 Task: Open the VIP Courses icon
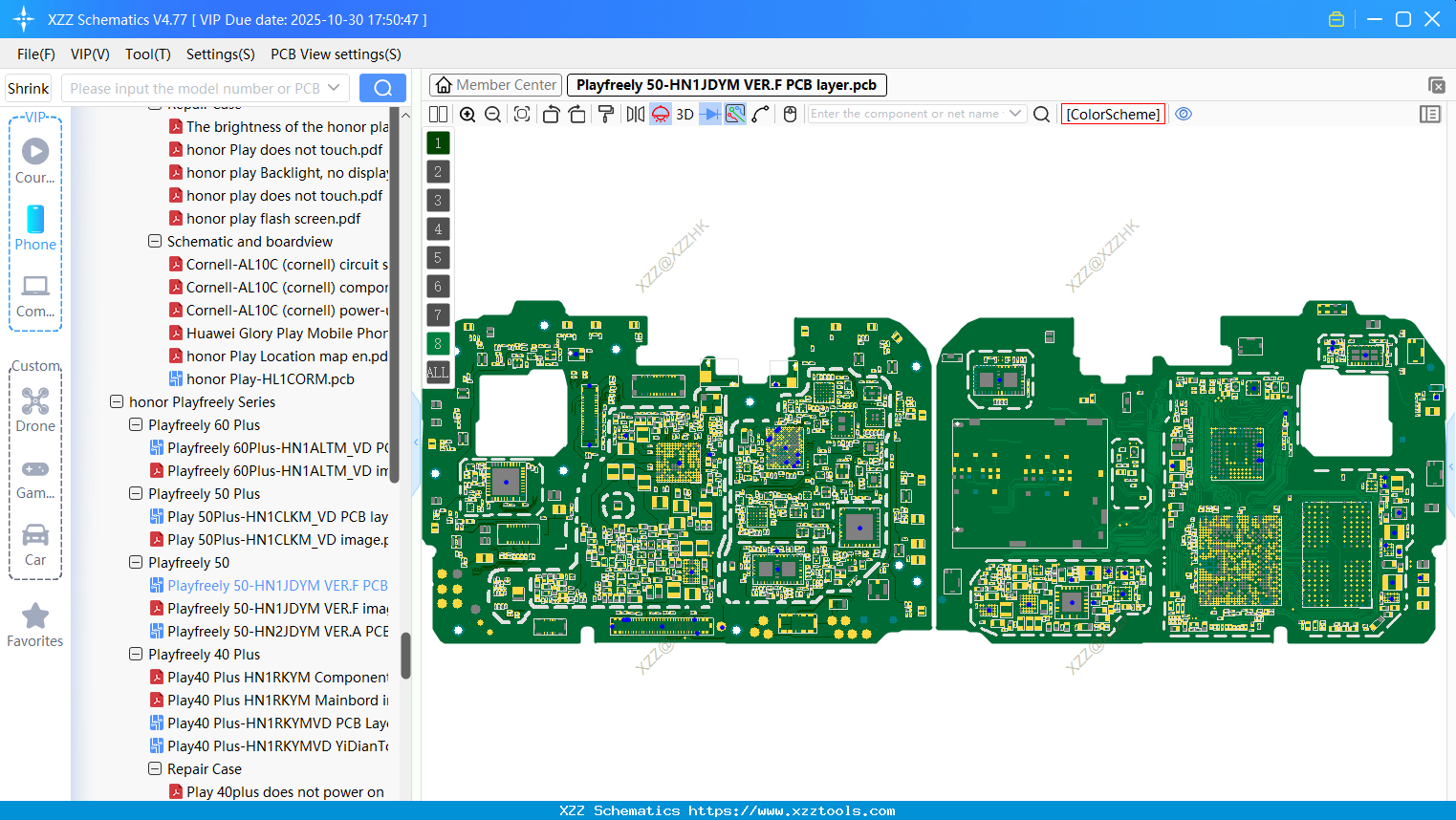pyautogui.click(x=35, y=161)
